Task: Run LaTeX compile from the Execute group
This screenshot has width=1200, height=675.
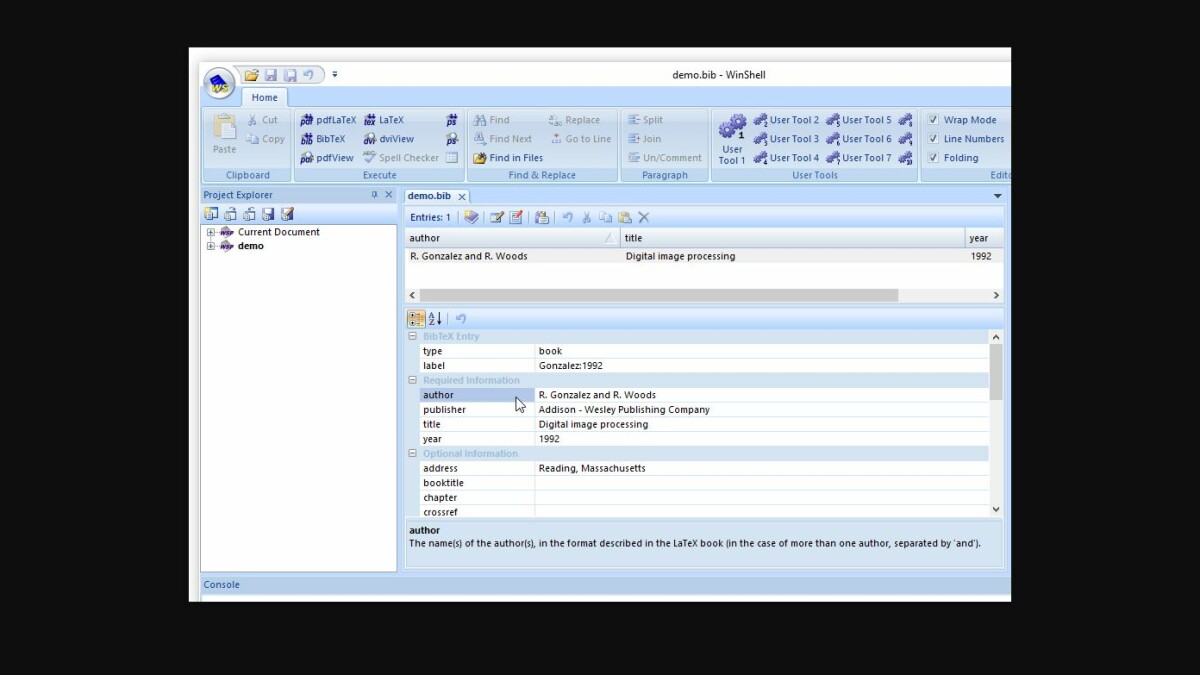Action: pyautogui.click(x=384, y=120)
